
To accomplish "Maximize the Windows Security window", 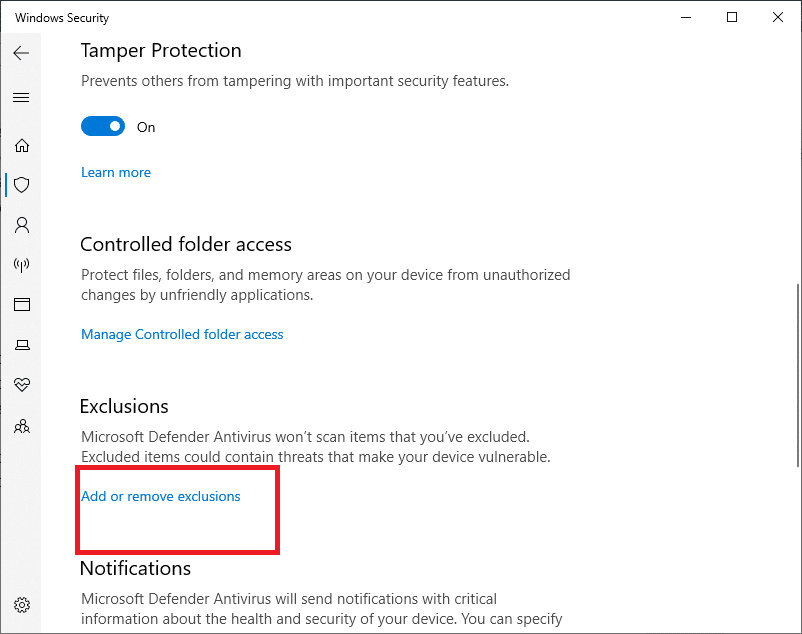I will pyautogui.click(x=732, y=18).
